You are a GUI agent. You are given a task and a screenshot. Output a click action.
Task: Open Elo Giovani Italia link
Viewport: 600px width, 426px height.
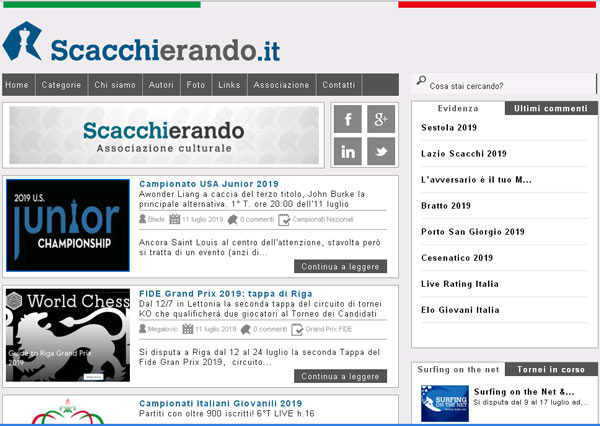tap(460, 310)
